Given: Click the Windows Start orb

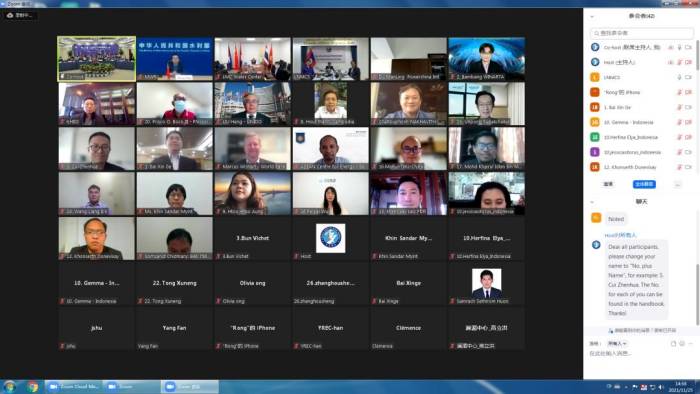Looking at the screenshot, I should 9,386.
